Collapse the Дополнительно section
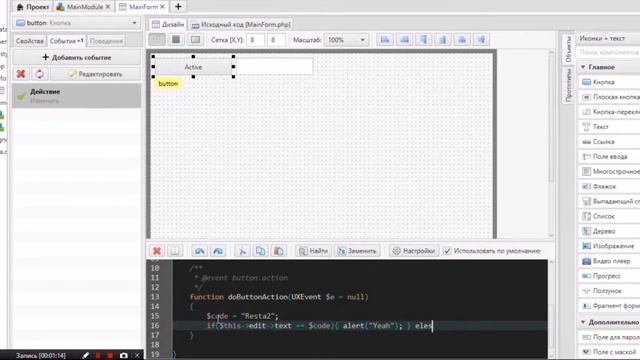 click(583, 322)
